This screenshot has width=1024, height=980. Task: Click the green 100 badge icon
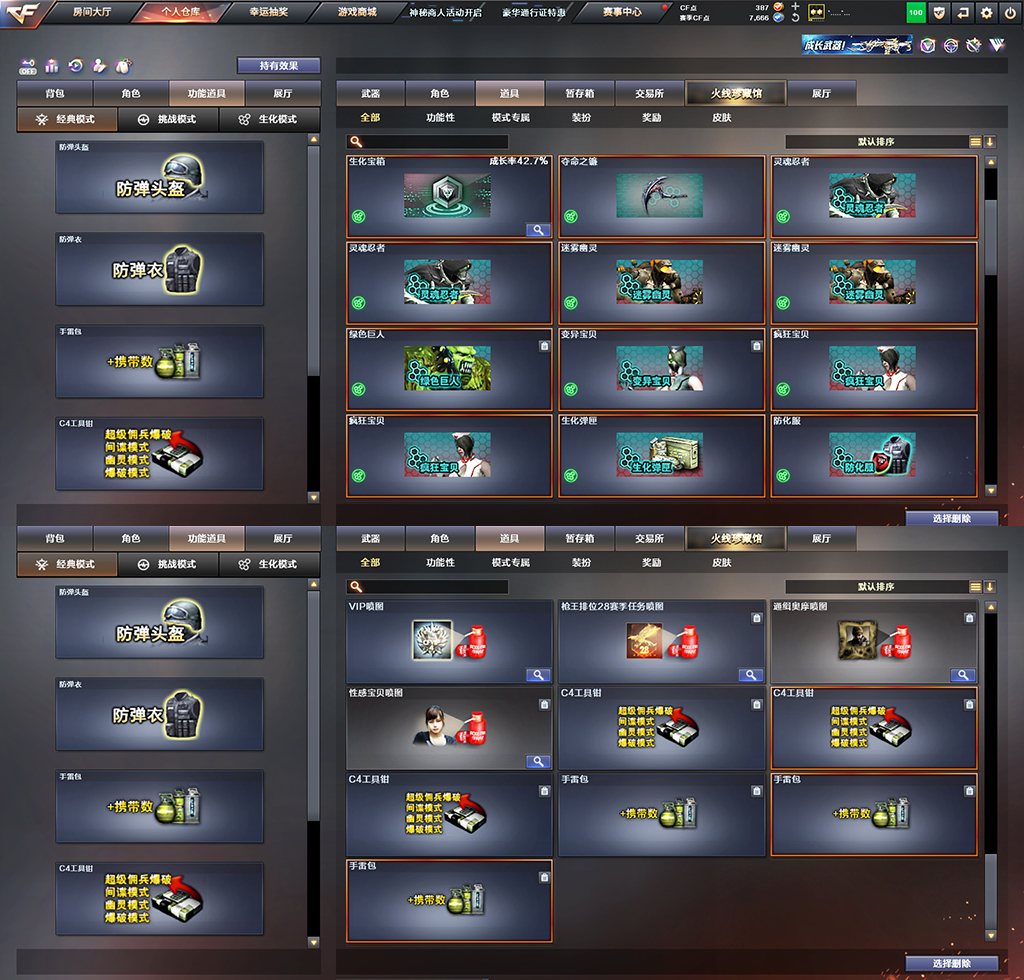(x=916, y=12)
